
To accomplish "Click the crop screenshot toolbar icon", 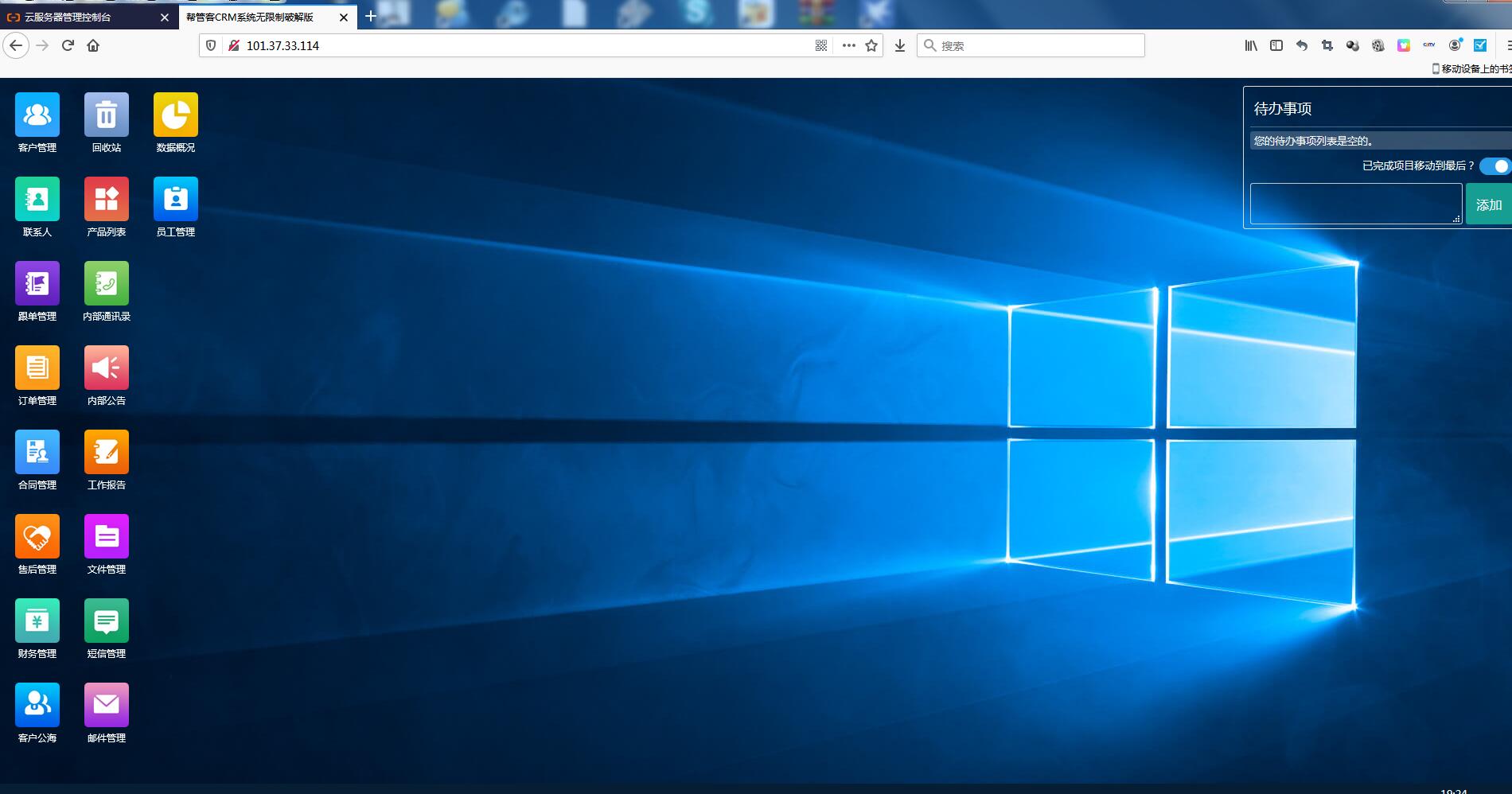I will click(1327, 45).
